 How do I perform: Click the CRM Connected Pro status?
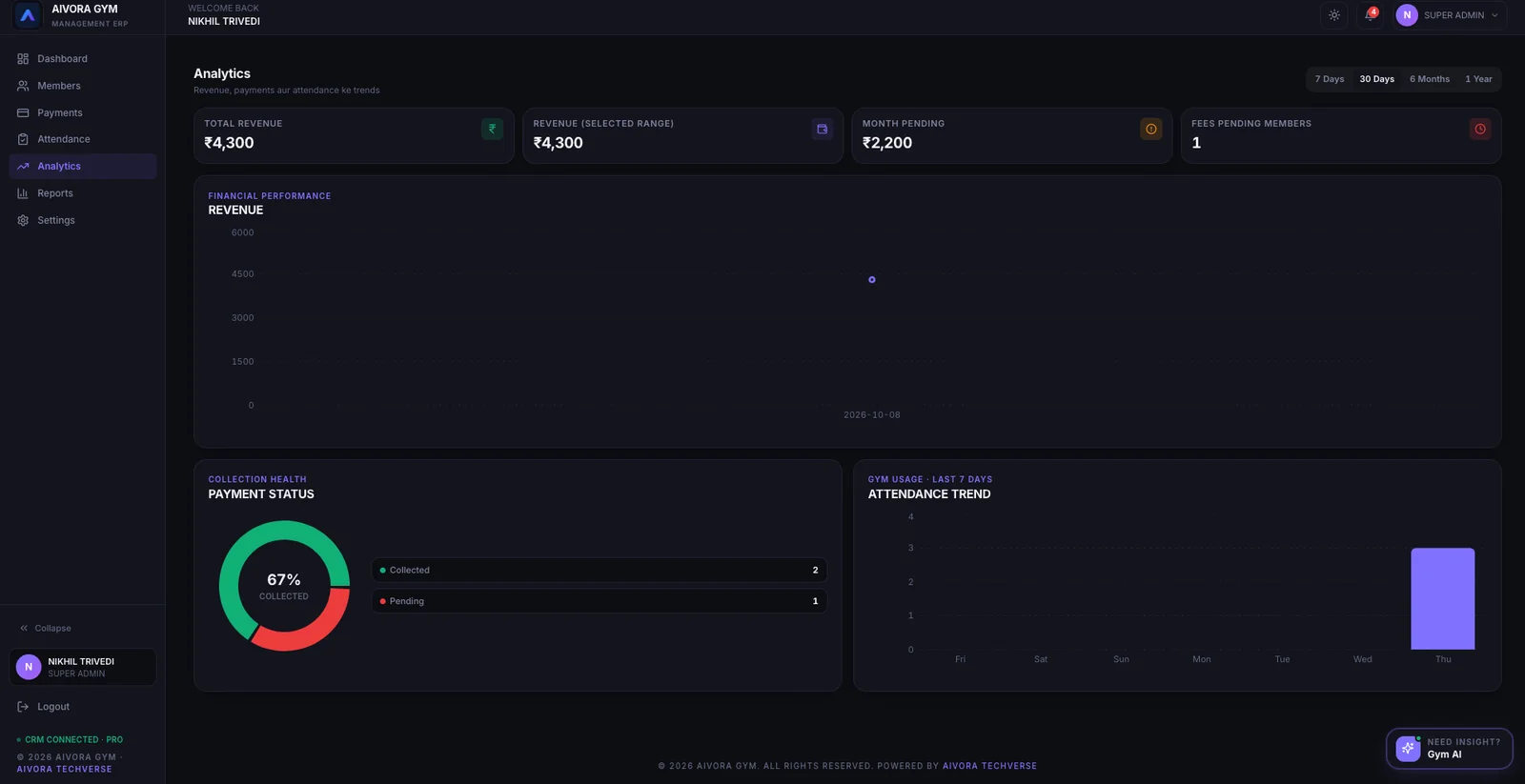[71, 740]
